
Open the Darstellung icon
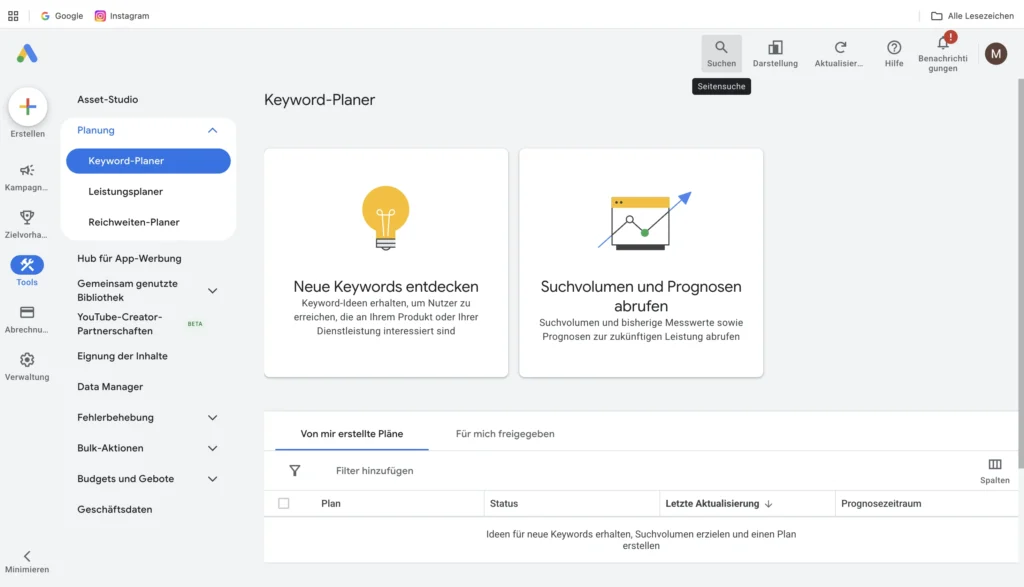tap(775, 47)
